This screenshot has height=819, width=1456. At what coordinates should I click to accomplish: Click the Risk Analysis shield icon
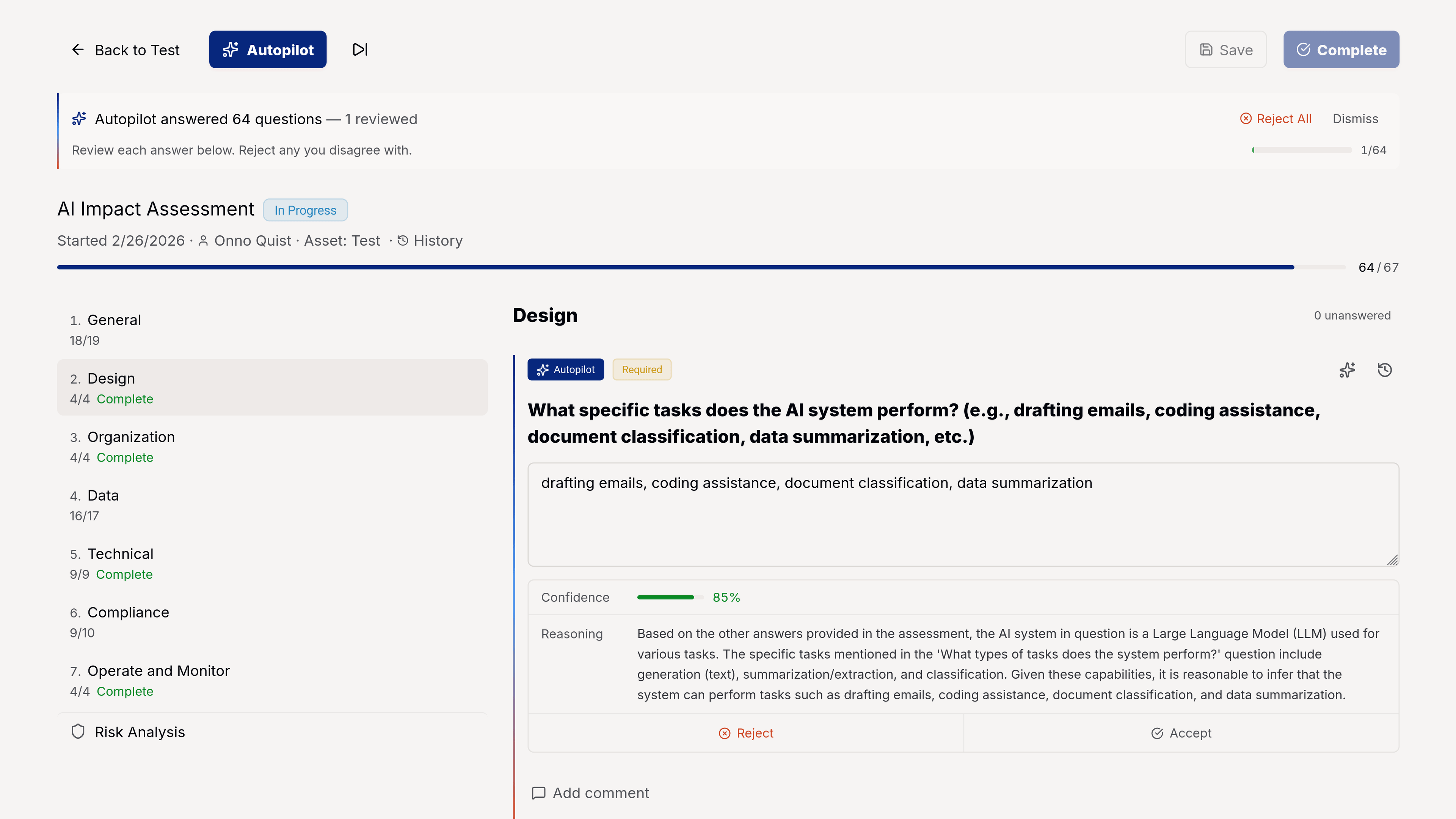[78, 732]
